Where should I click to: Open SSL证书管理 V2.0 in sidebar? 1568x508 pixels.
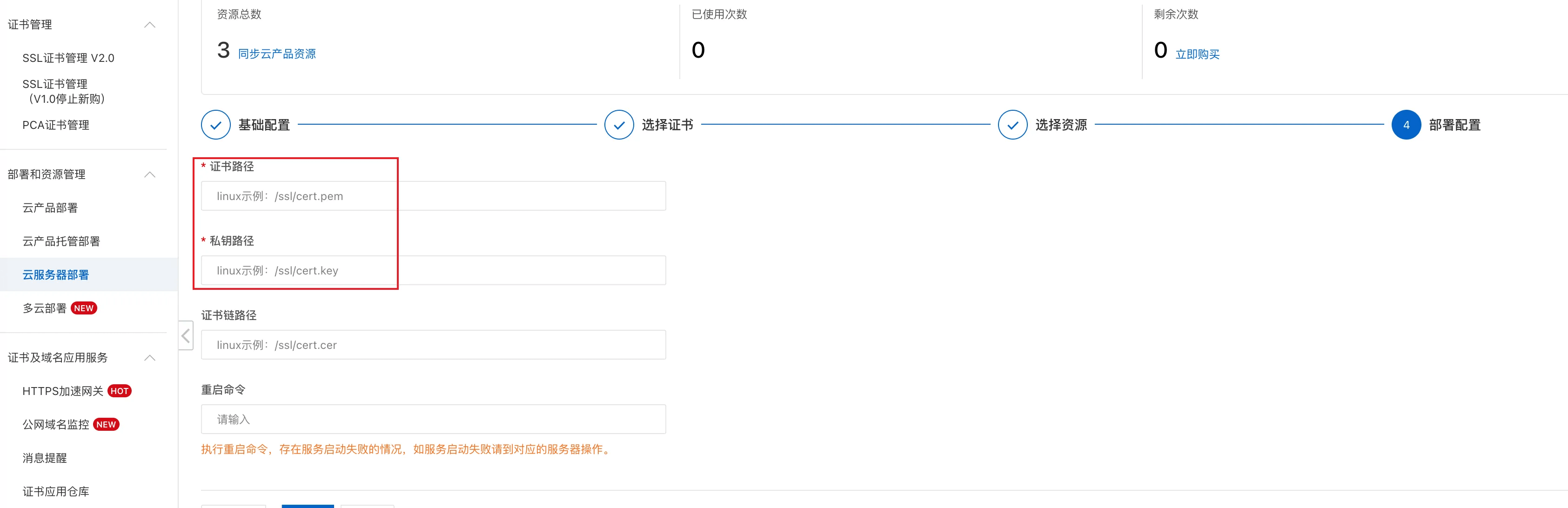coord(68,58)
